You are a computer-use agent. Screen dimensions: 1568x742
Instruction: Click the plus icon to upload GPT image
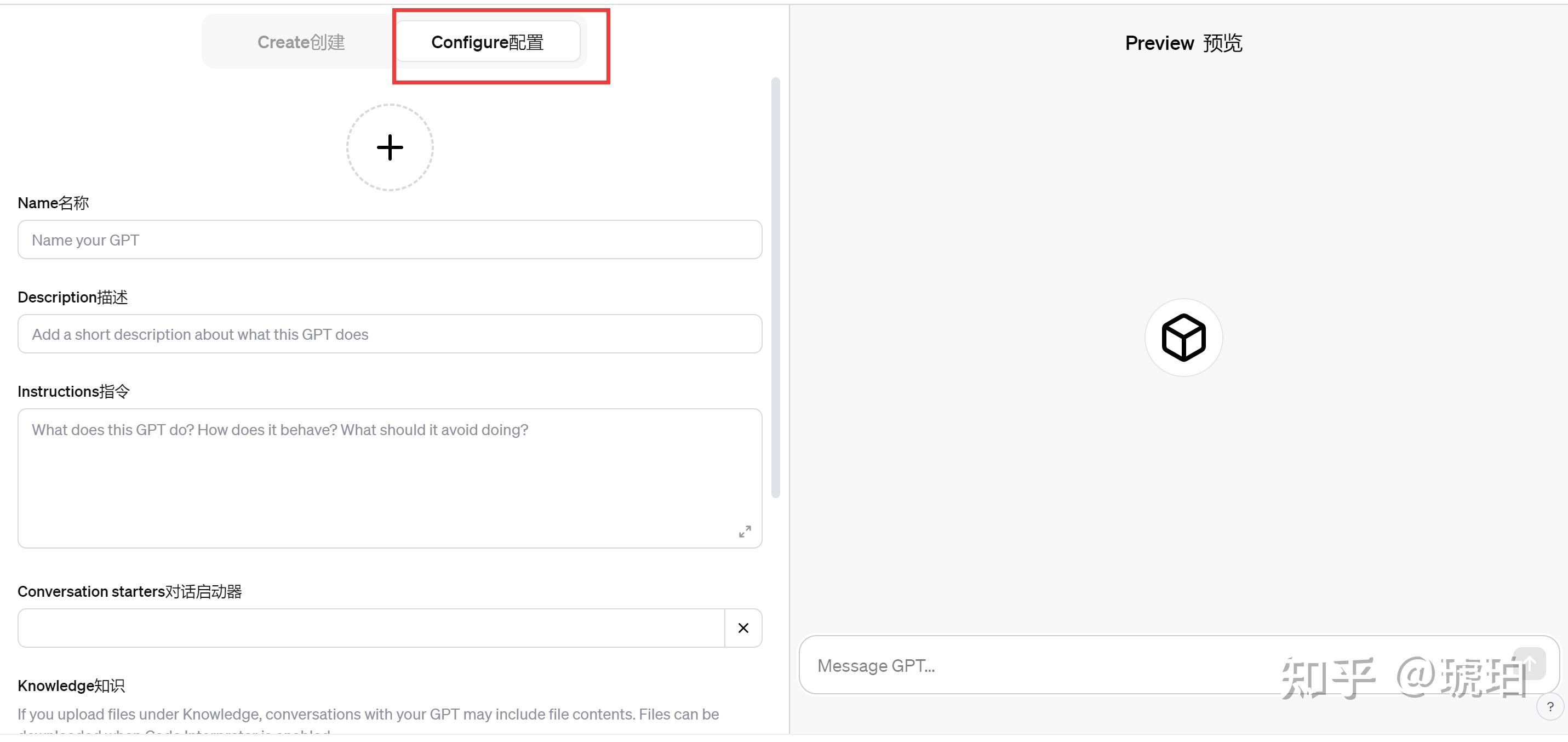(x=390, y=147)
